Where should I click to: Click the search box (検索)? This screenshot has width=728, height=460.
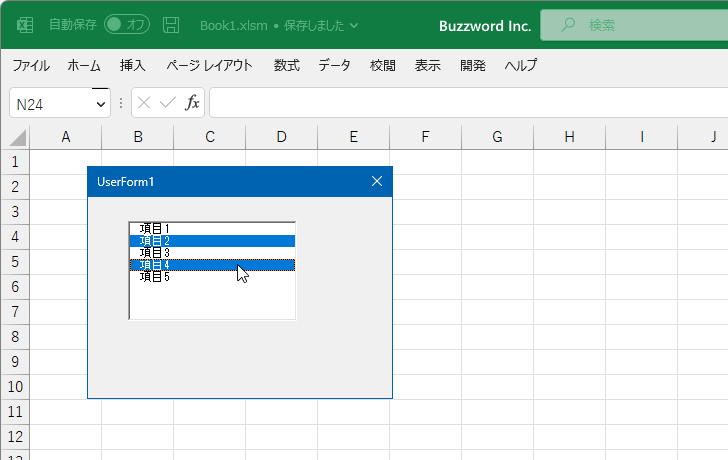[x=634, y=25]
